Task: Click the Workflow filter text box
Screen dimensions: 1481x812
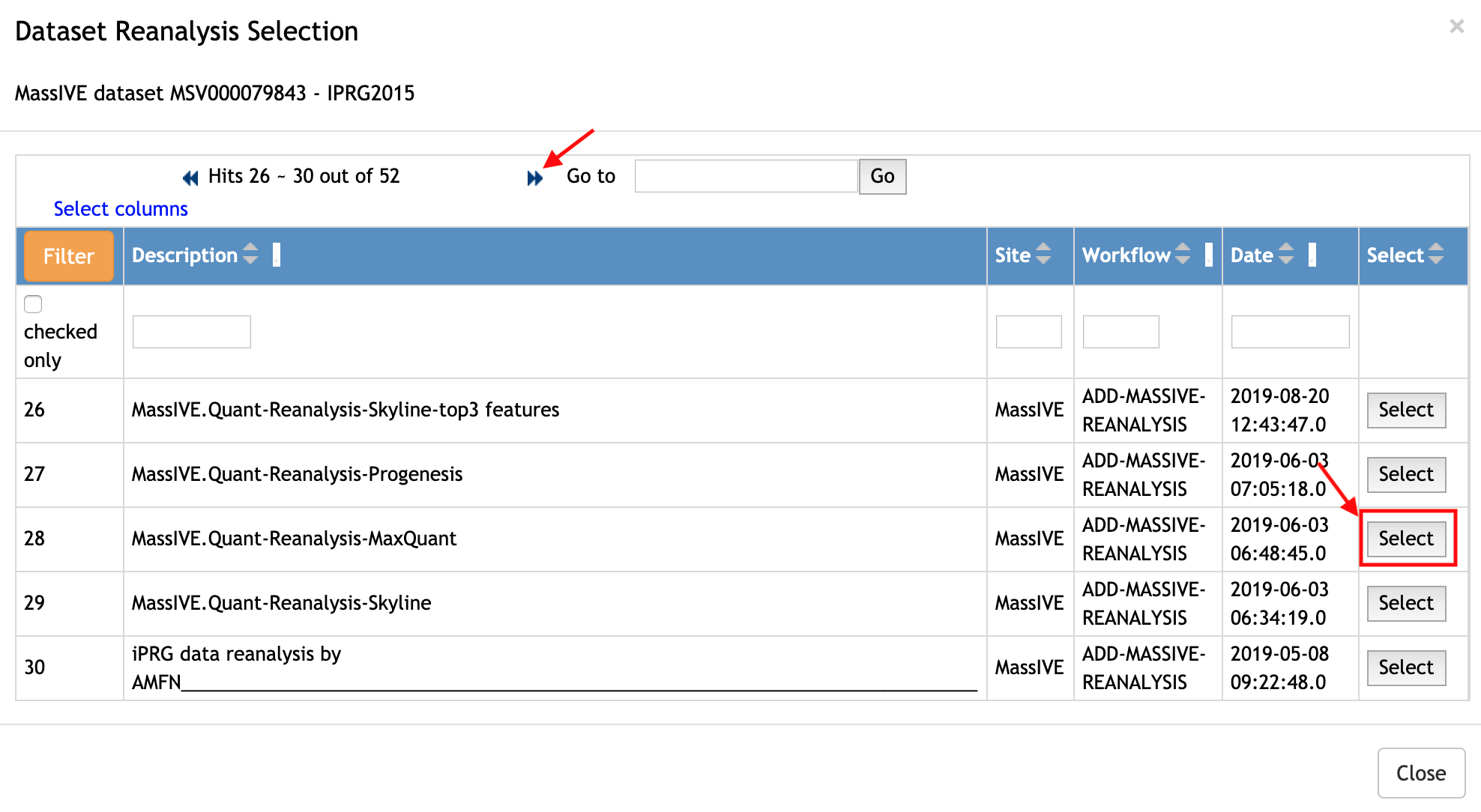Action: click(1120, 332)
